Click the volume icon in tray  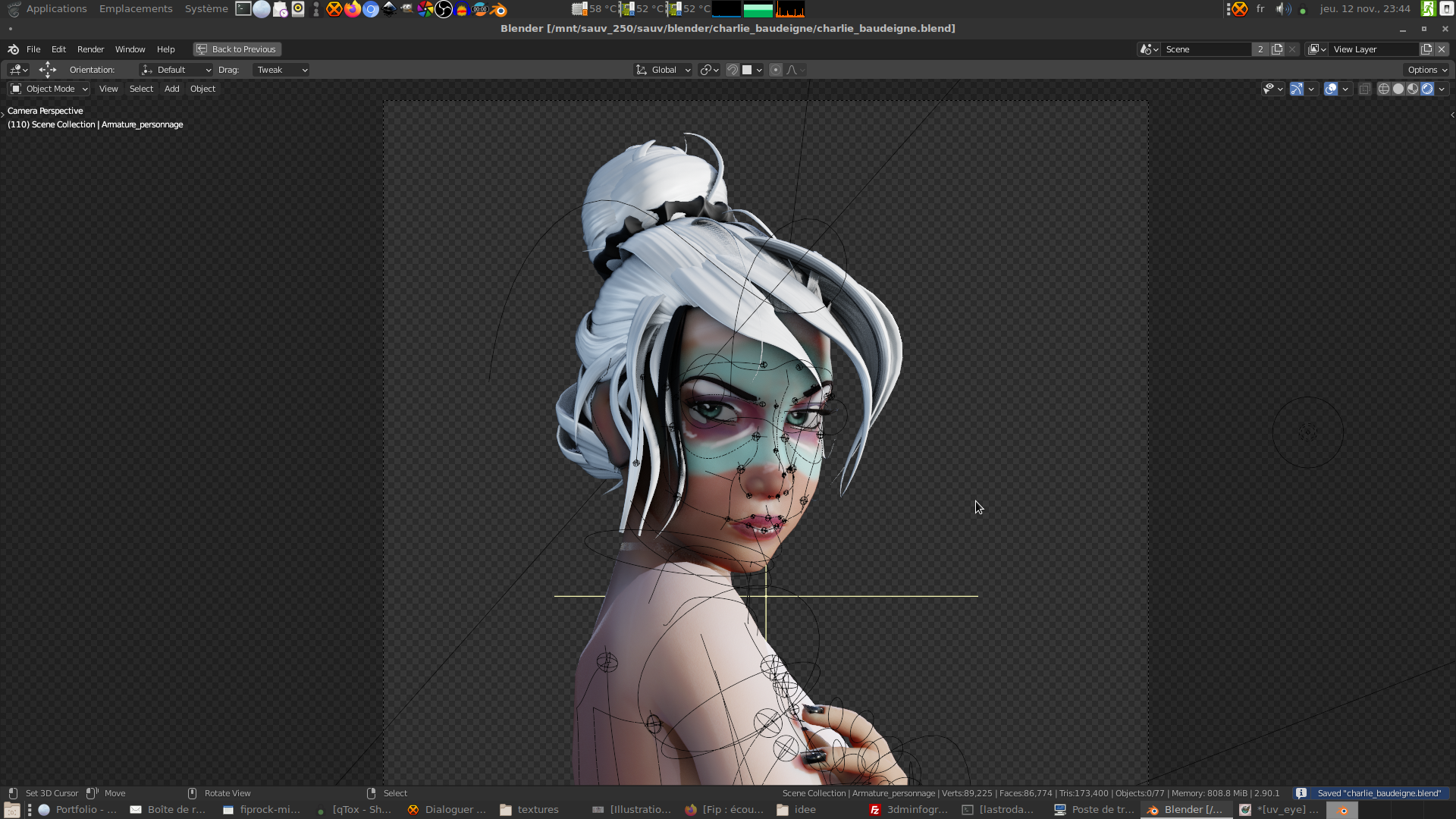[x=1282, y=9]
